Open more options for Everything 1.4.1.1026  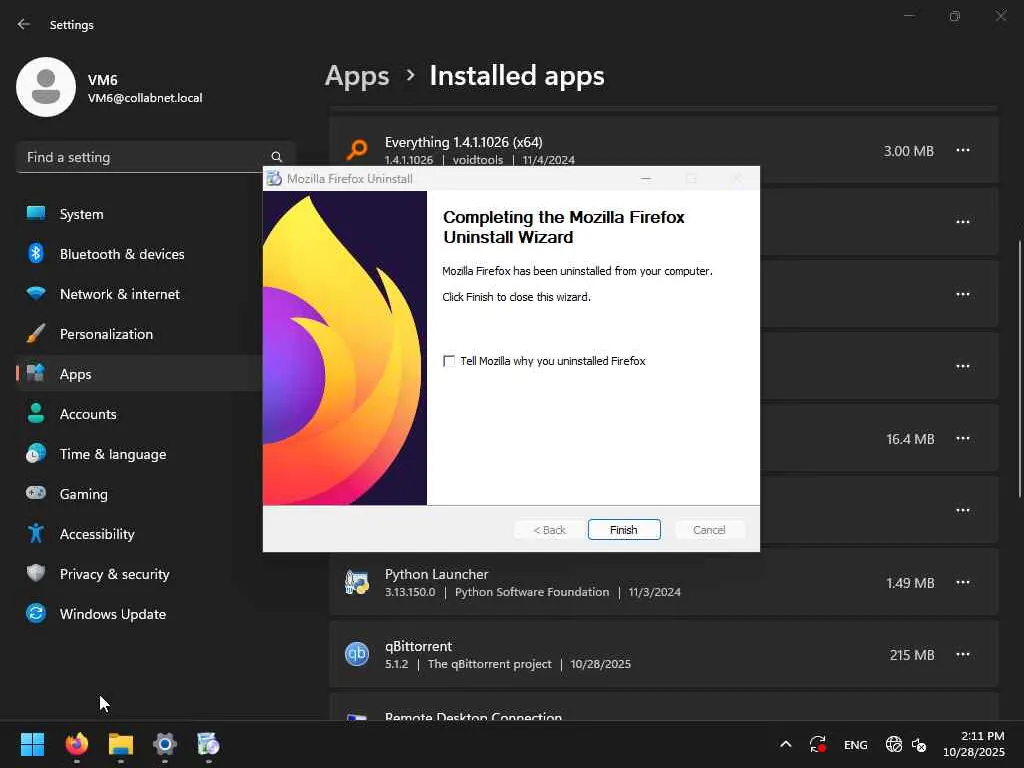tap(963, 150)
